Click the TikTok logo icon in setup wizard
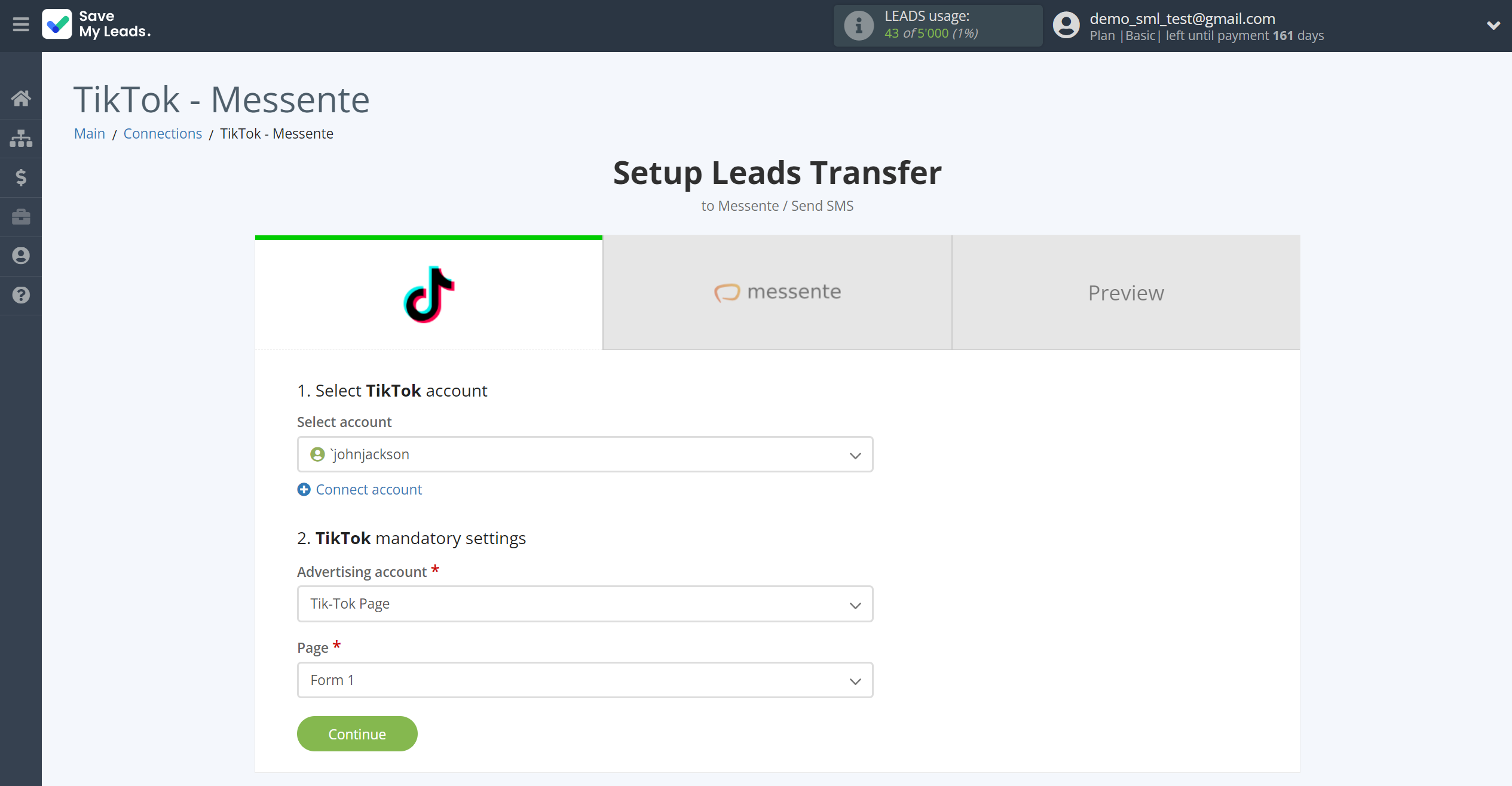 [x=429, y=293]
